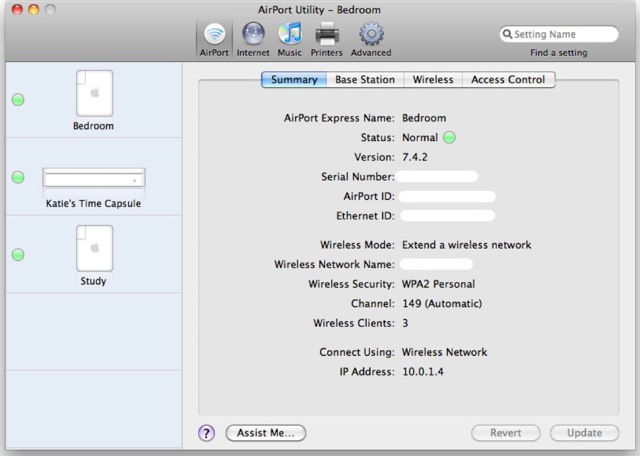Click the Wireless Clients value 3

point(405,323)
